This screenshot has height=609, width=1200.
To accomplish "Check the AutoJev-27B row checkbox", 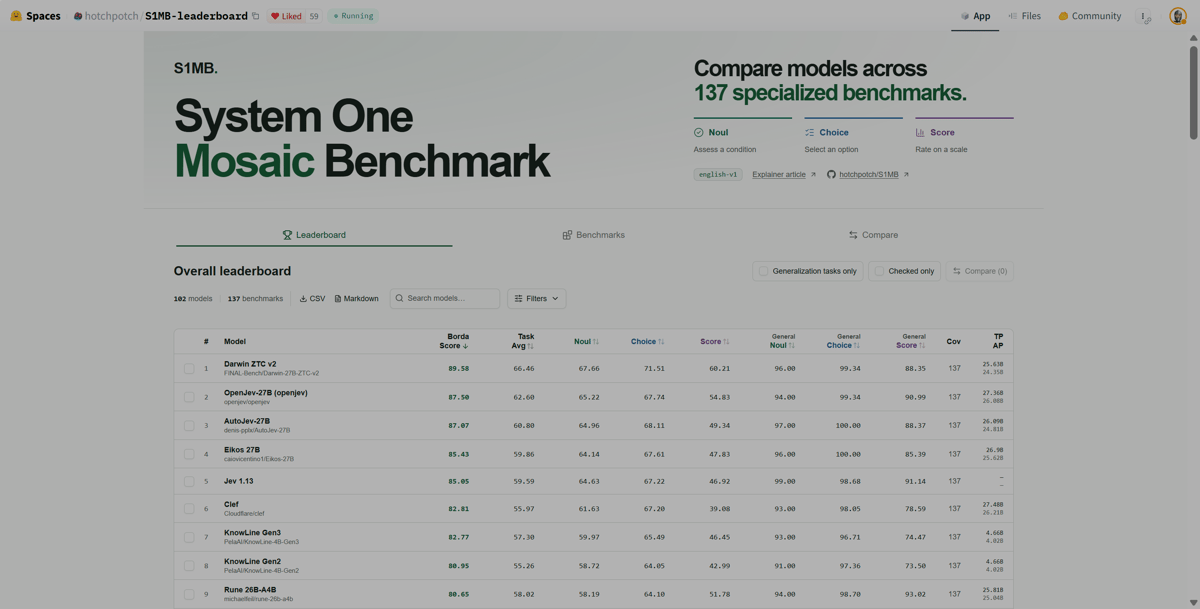I will (x=189, y=425).
